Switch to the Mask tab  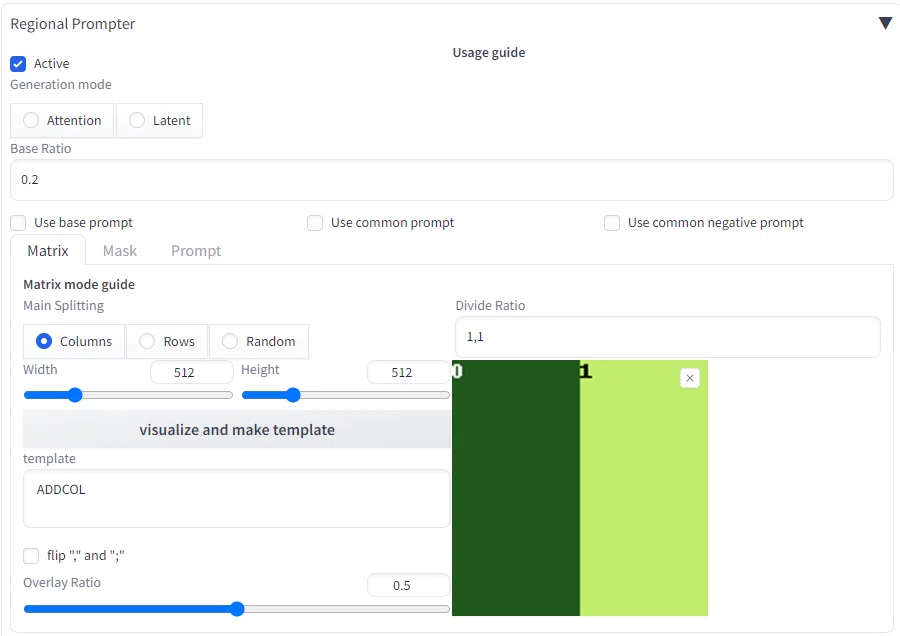pyautogui.click(x=120, y=251)
